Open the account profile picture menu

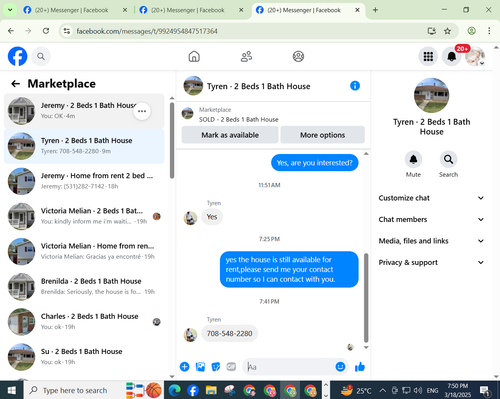pos(475,56)
